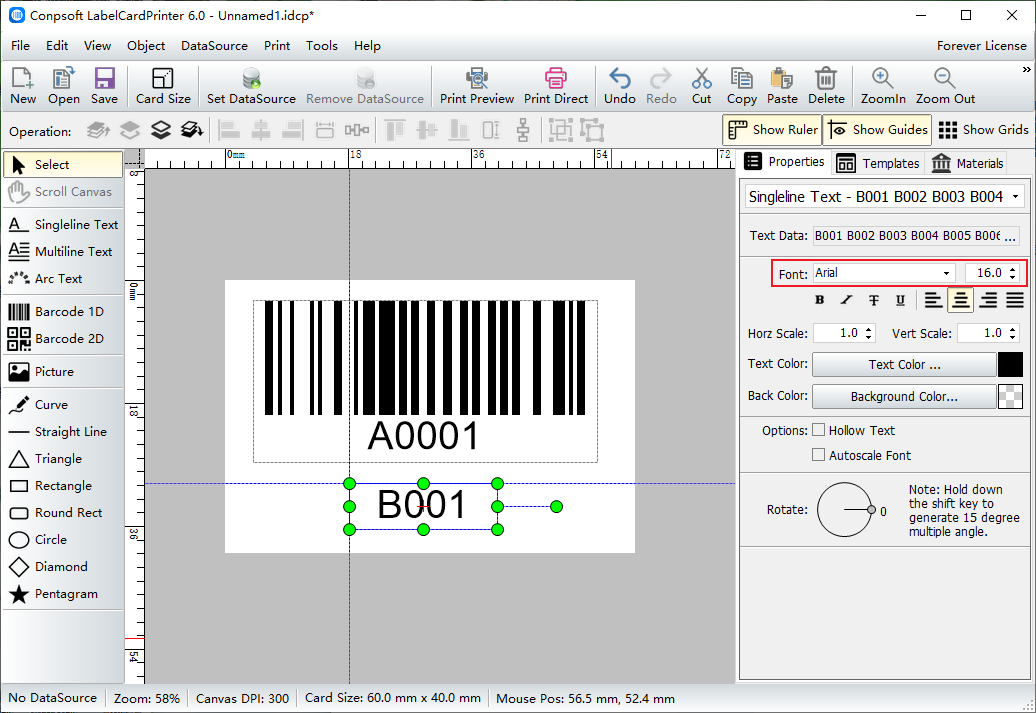The width and height of the screenshot is (1036, 713).
Task: Undo the last action
Action: [620, 86]
